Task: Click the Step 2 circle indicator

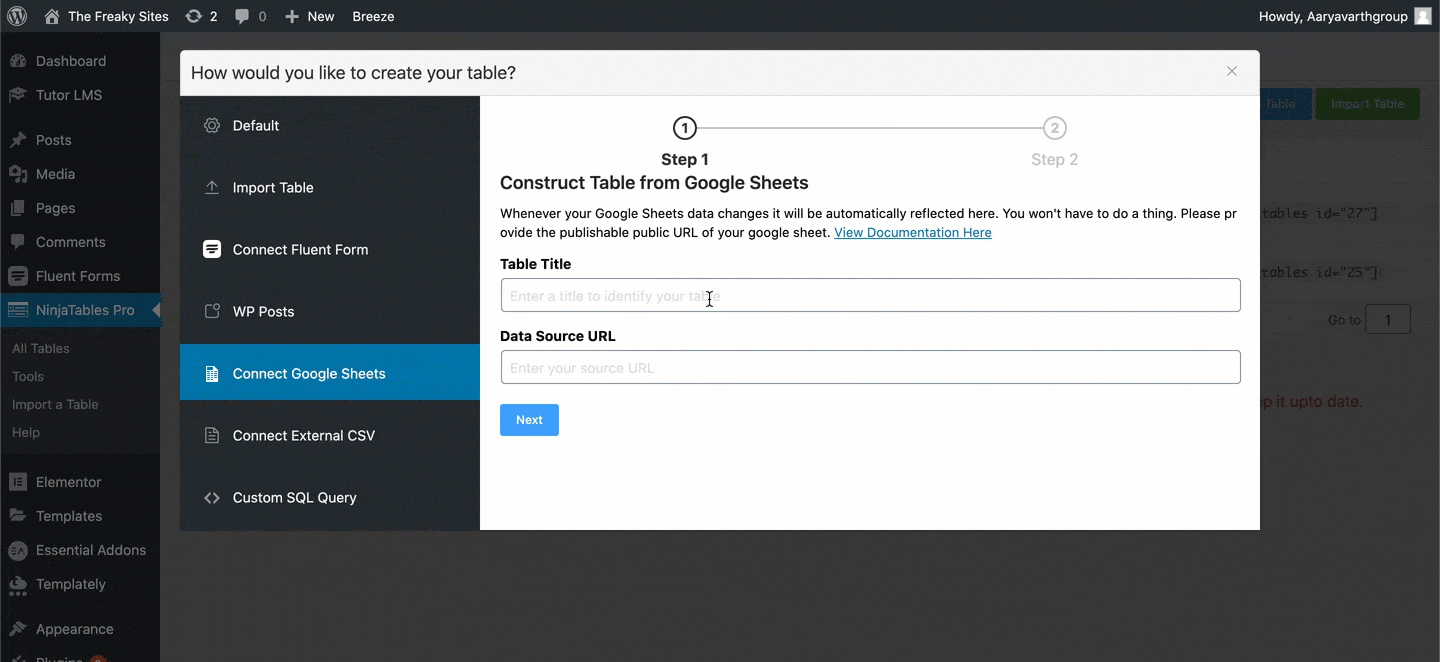Action: pos(1054,128)
